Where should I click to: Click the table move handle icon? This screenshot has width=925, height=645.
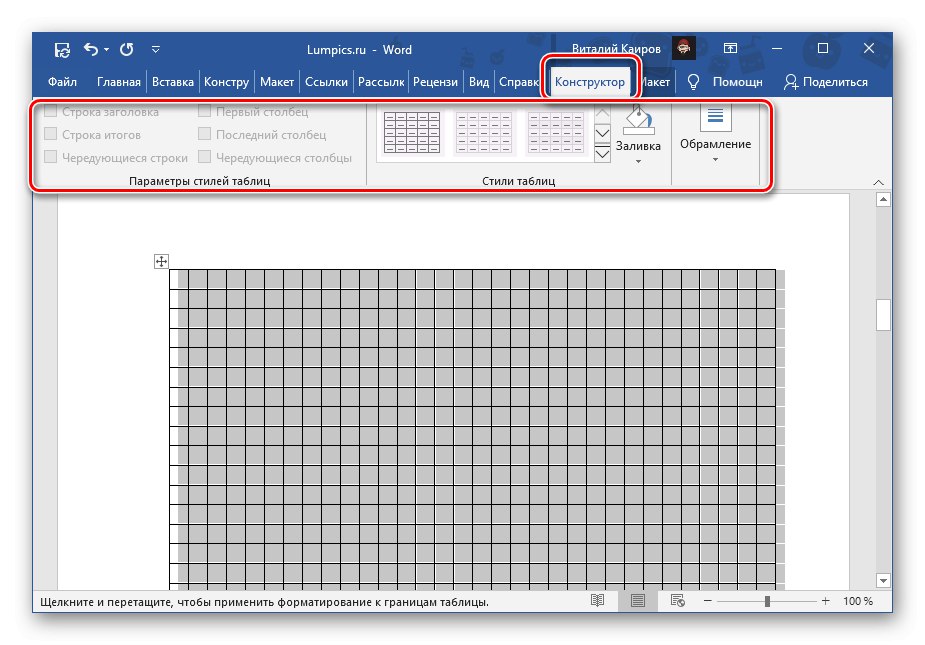[161, 261]
